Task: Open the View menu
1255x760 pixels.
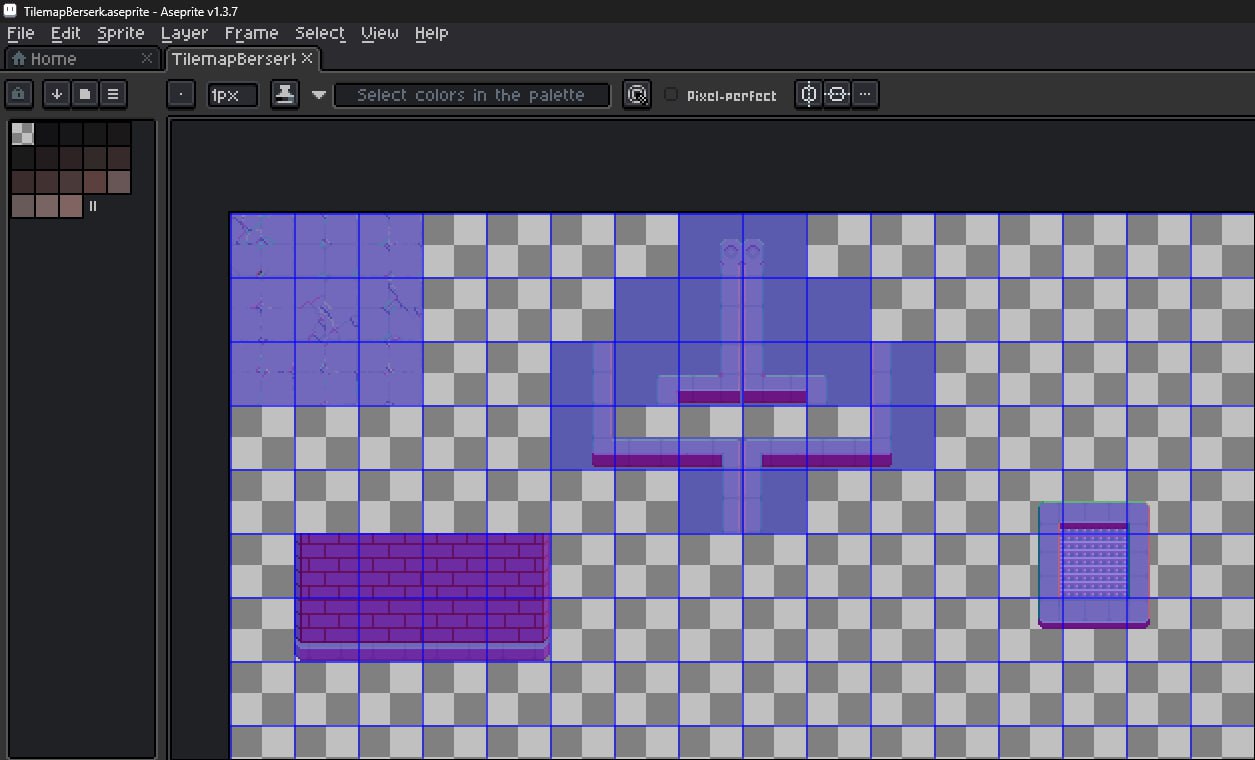Action: [x=379, y=33]
